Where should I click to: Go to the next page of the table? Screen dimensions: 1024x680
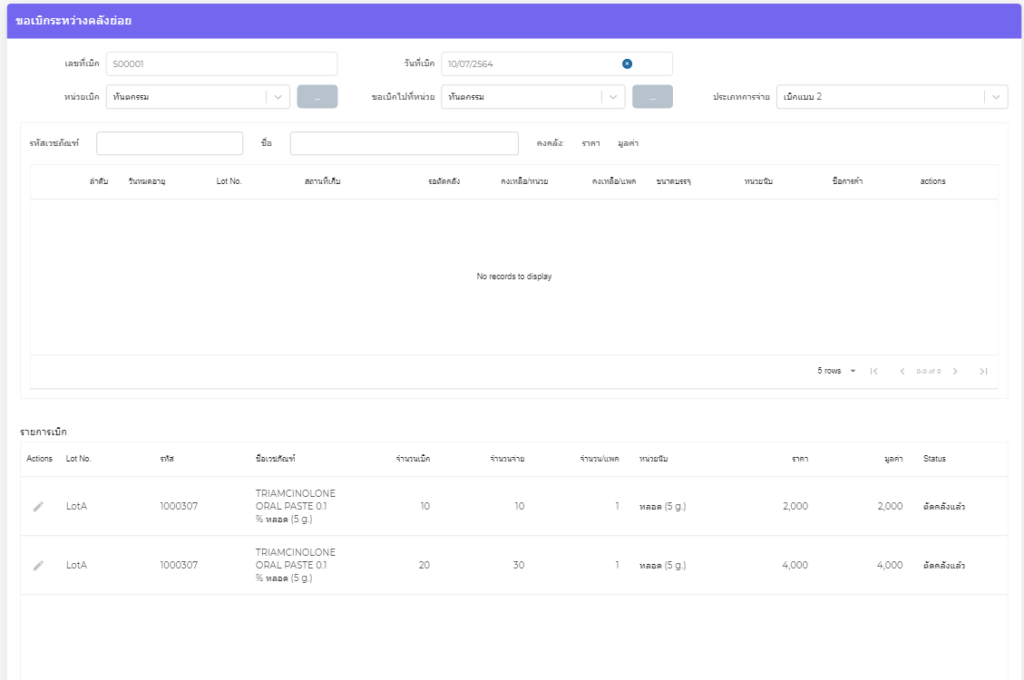click(955, 371)
